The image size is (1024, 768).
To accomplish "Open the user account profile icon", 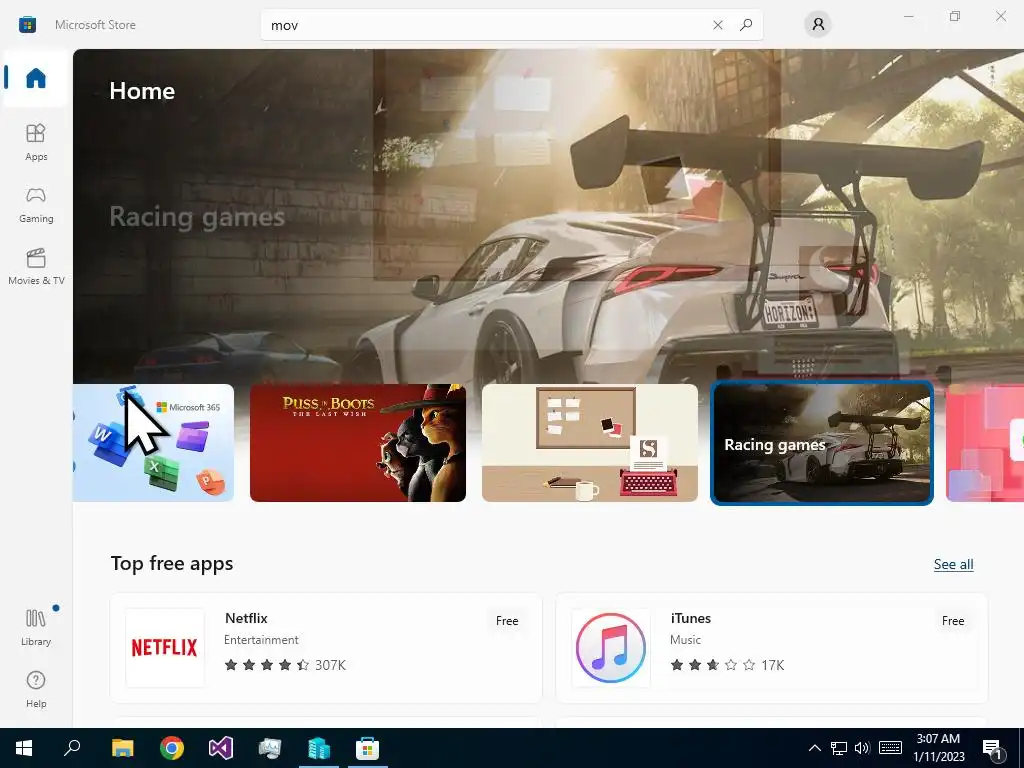I will click(818, 25).
